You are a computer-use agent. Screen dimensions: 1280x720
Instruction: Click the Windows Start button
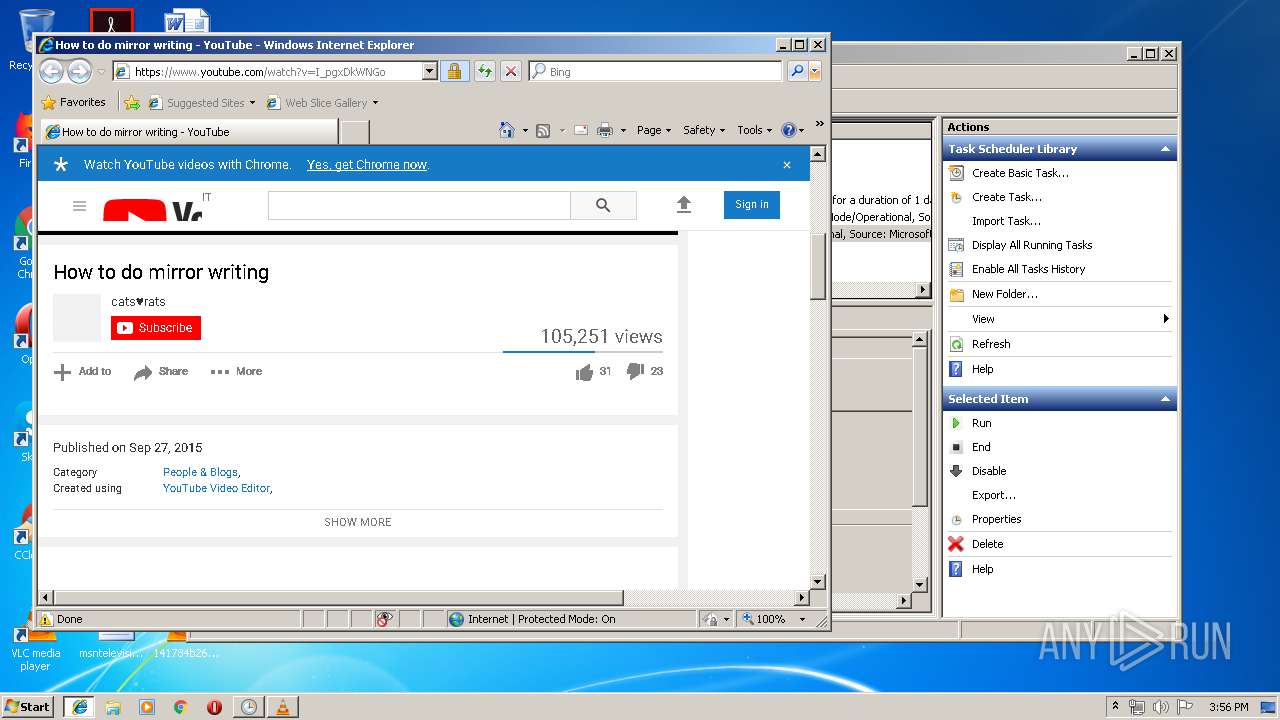27,706
